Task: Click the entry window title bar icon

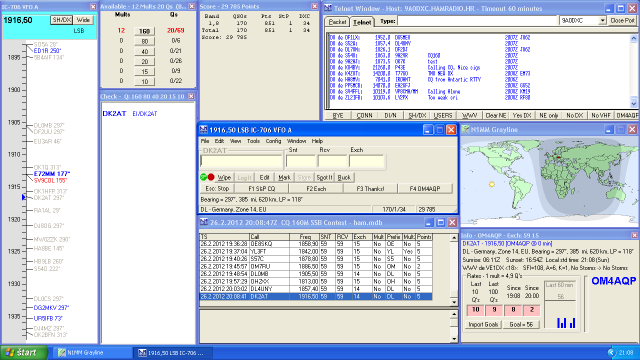Action: tap(203, 130)
